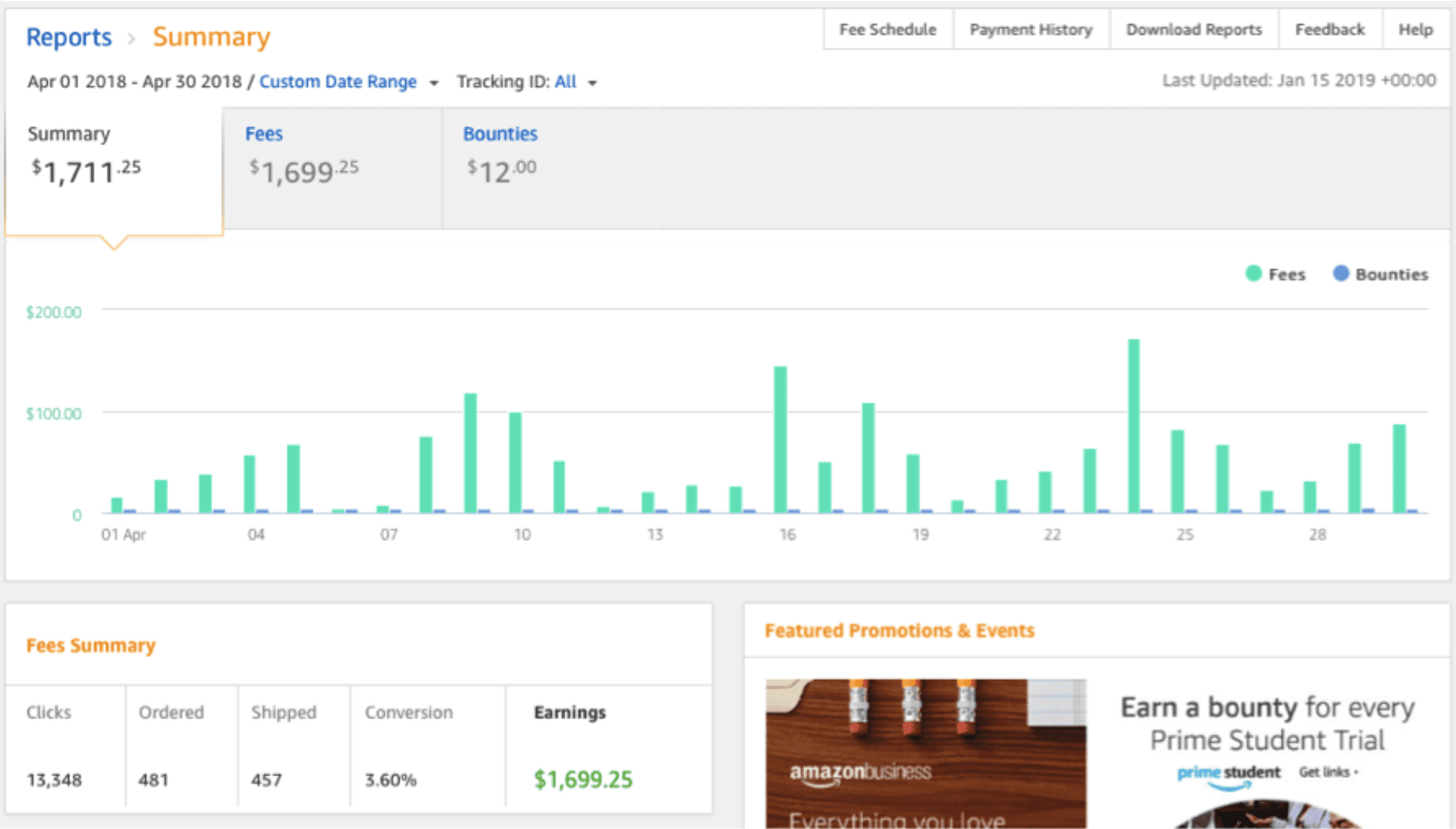The image size is (1456, 829).
Task: Open Payment History
Action: pyautogui.click(x=1031, y=30)
